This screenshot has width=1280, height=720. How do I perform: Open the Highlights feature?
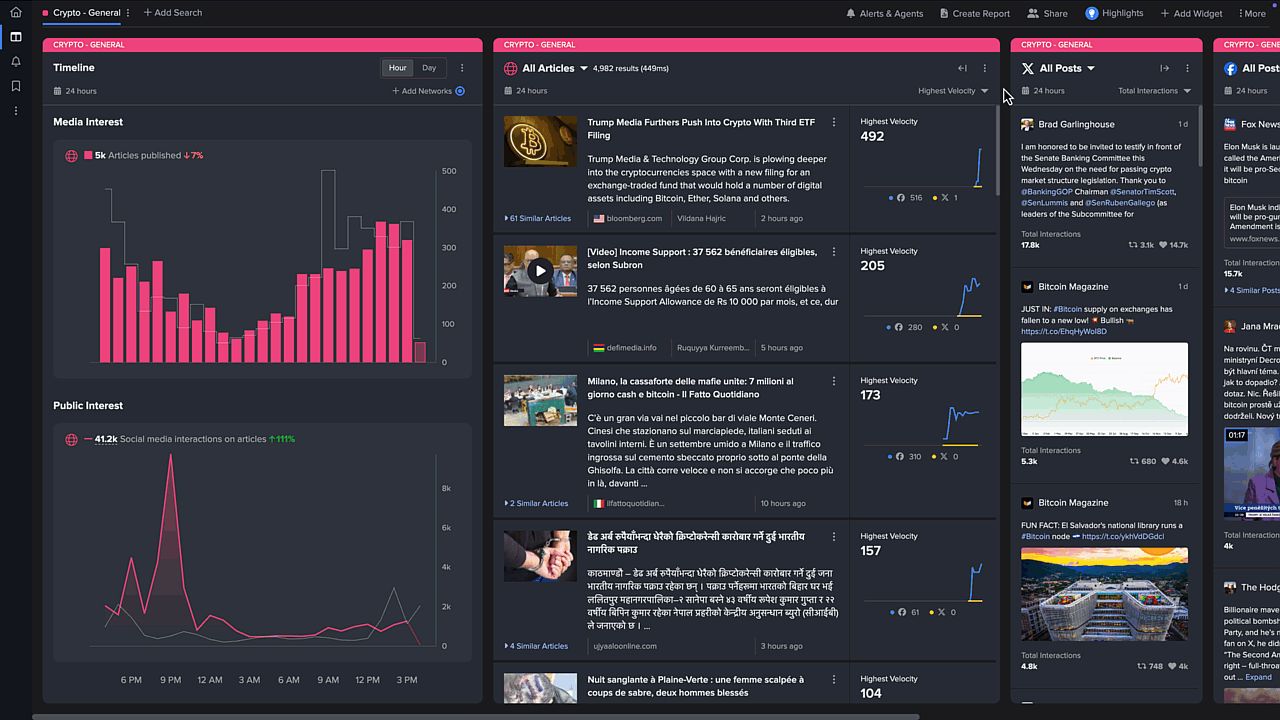tap(1114, 13)
